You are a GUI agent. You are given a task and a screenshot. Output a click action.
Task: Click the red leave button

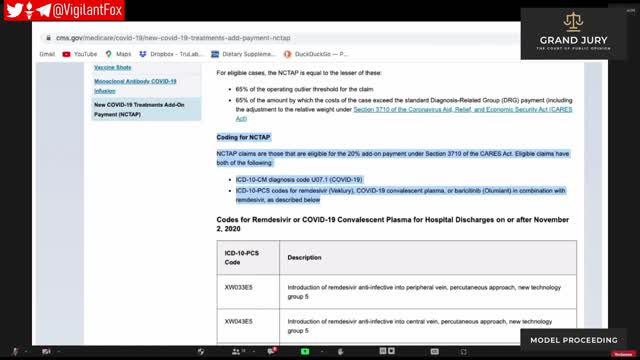pyautogui.click(x=623, y=354)
